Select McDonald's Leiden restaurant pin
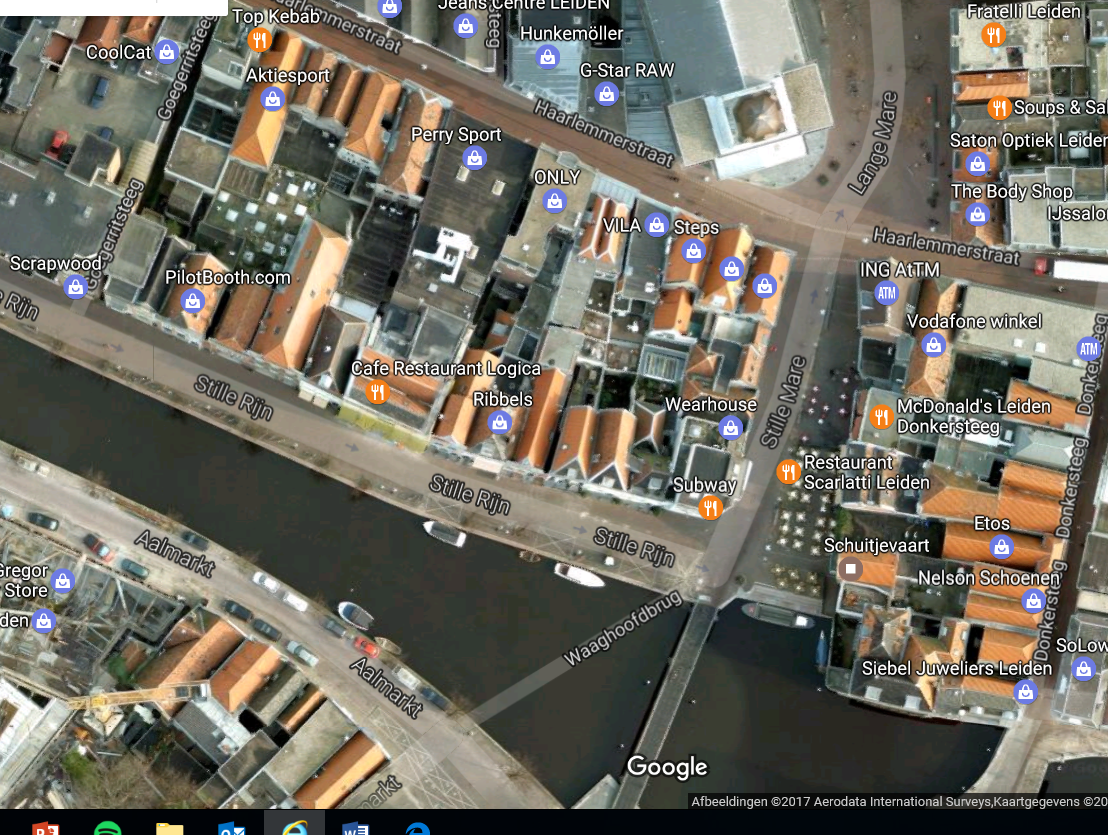Screen dimensions: 1108x835 point(881,417)
